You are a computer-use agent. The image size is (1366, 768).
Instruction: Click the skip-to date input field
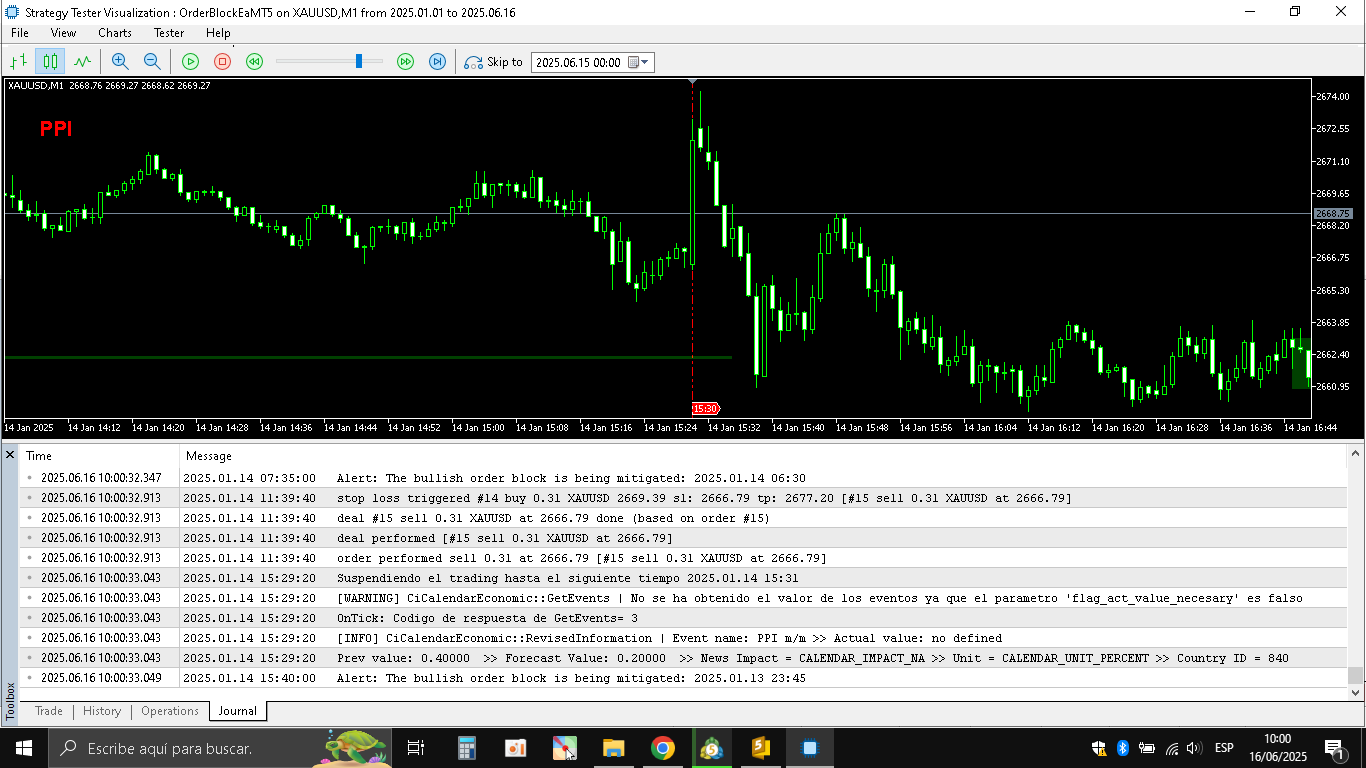pos(578,62)
